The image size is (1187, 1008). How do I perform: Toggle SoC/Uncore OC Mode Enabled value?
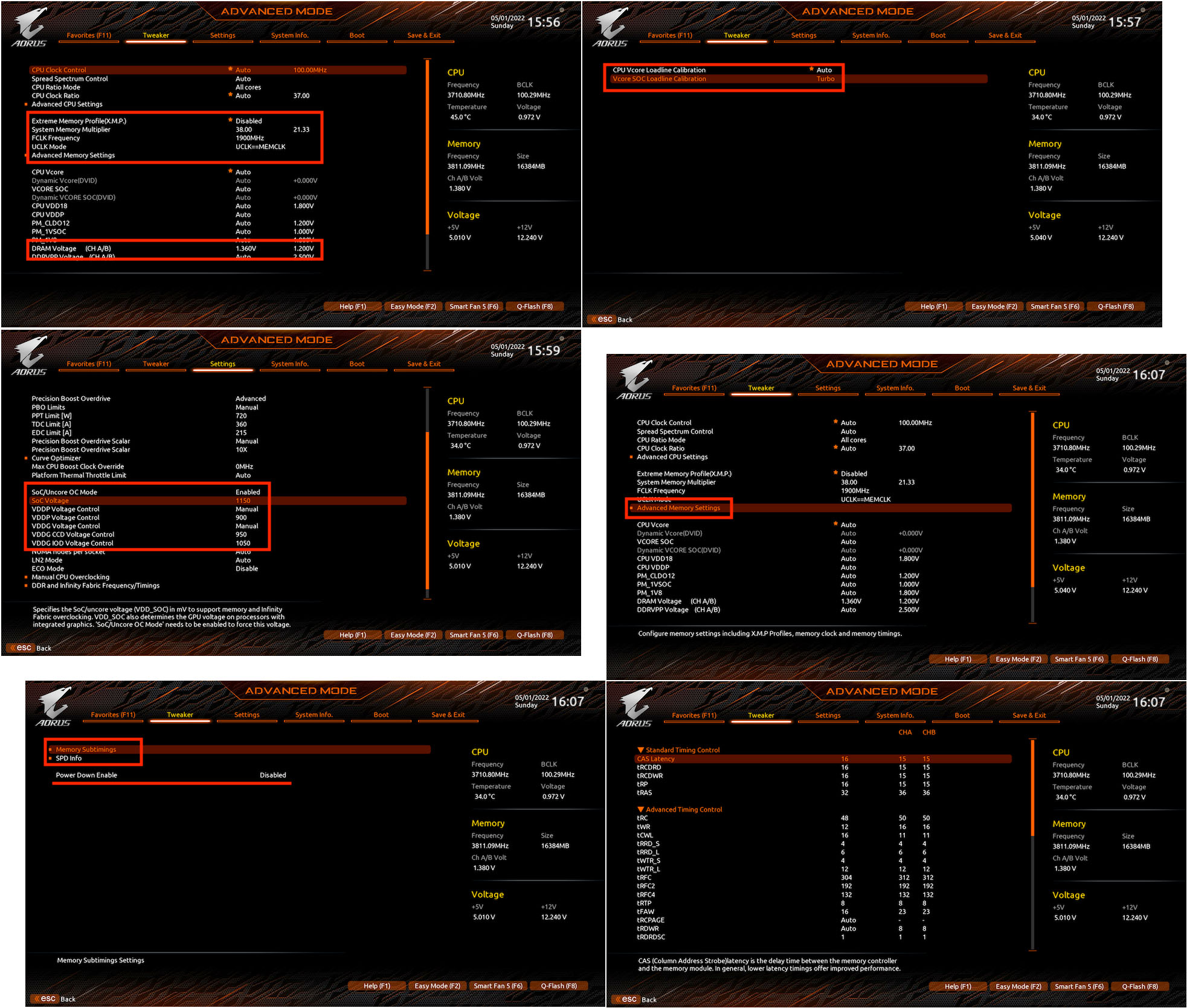248,492
